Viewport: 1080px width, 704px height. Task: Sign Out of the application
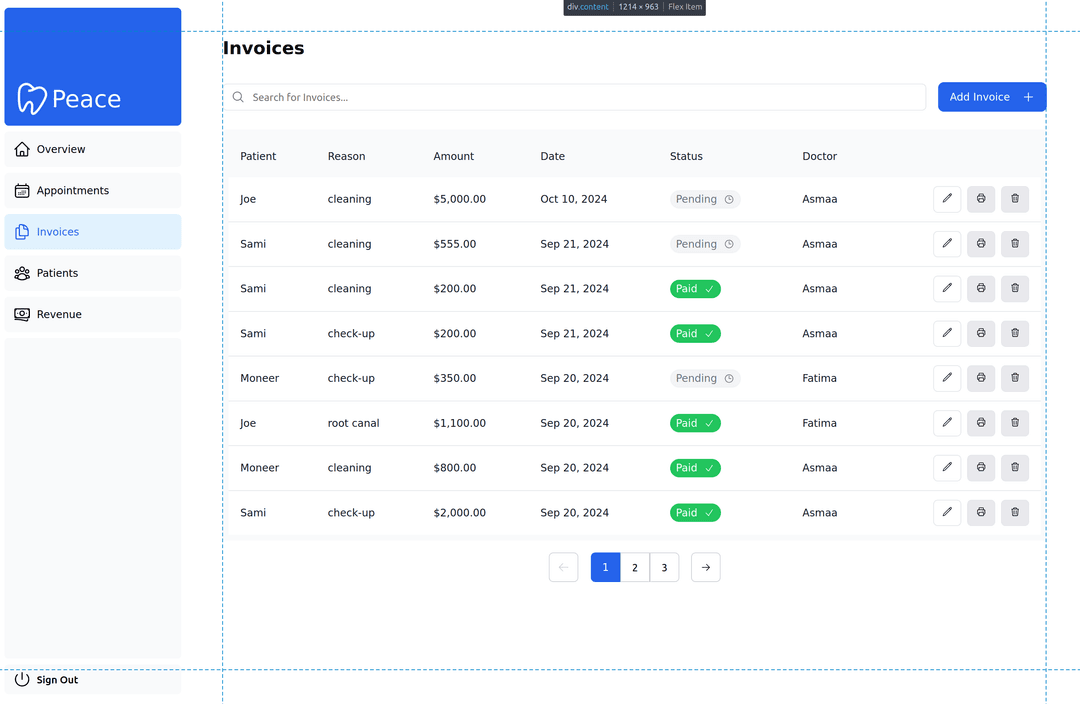[x=93, y=680]
